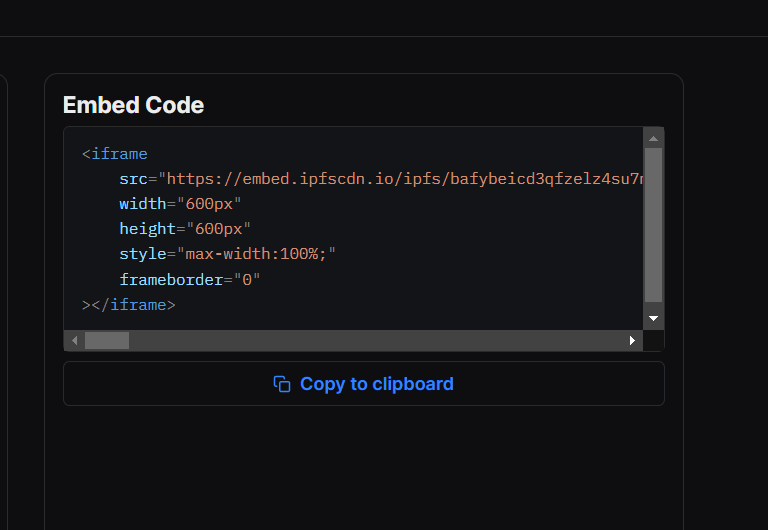
Task: Click the vertical scrollbar thumb in code box
Action: pyautogui.click(x=653, y=225)
